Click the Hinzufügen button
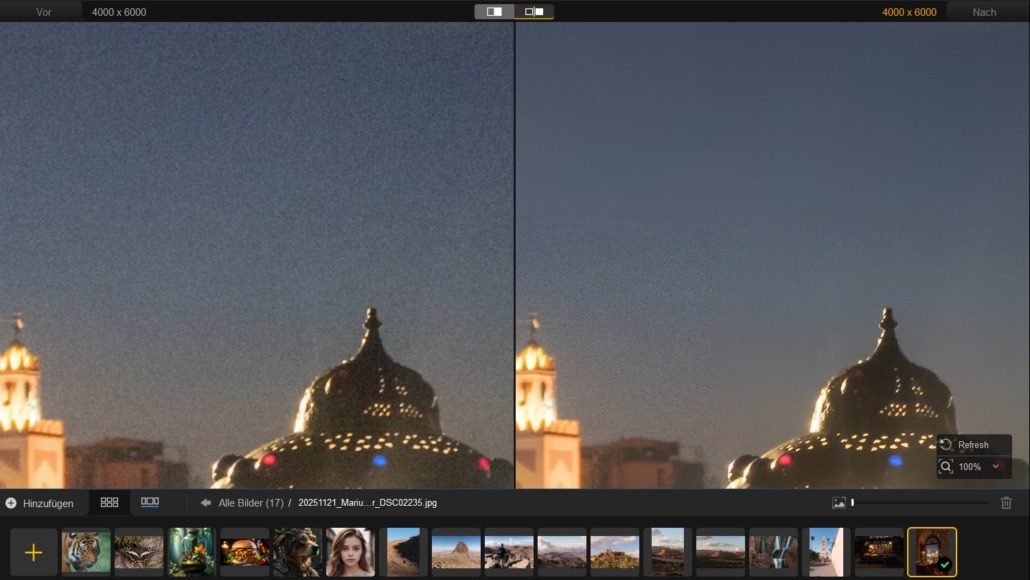 (39, 503)
